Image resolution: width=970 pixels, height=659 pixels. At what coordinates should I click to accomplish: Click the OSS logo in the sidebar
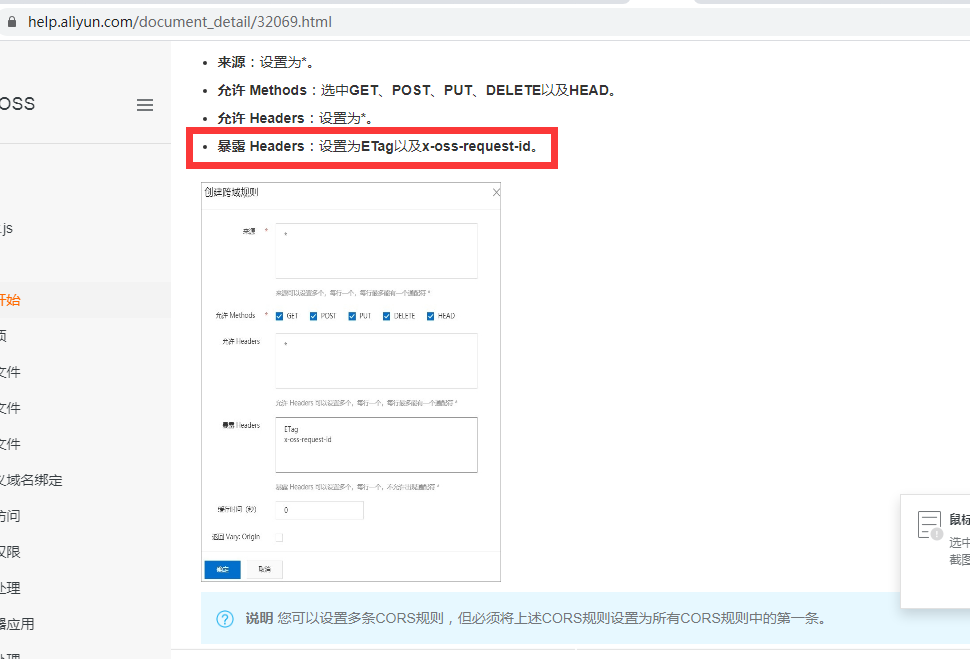[x=17, y=104]
